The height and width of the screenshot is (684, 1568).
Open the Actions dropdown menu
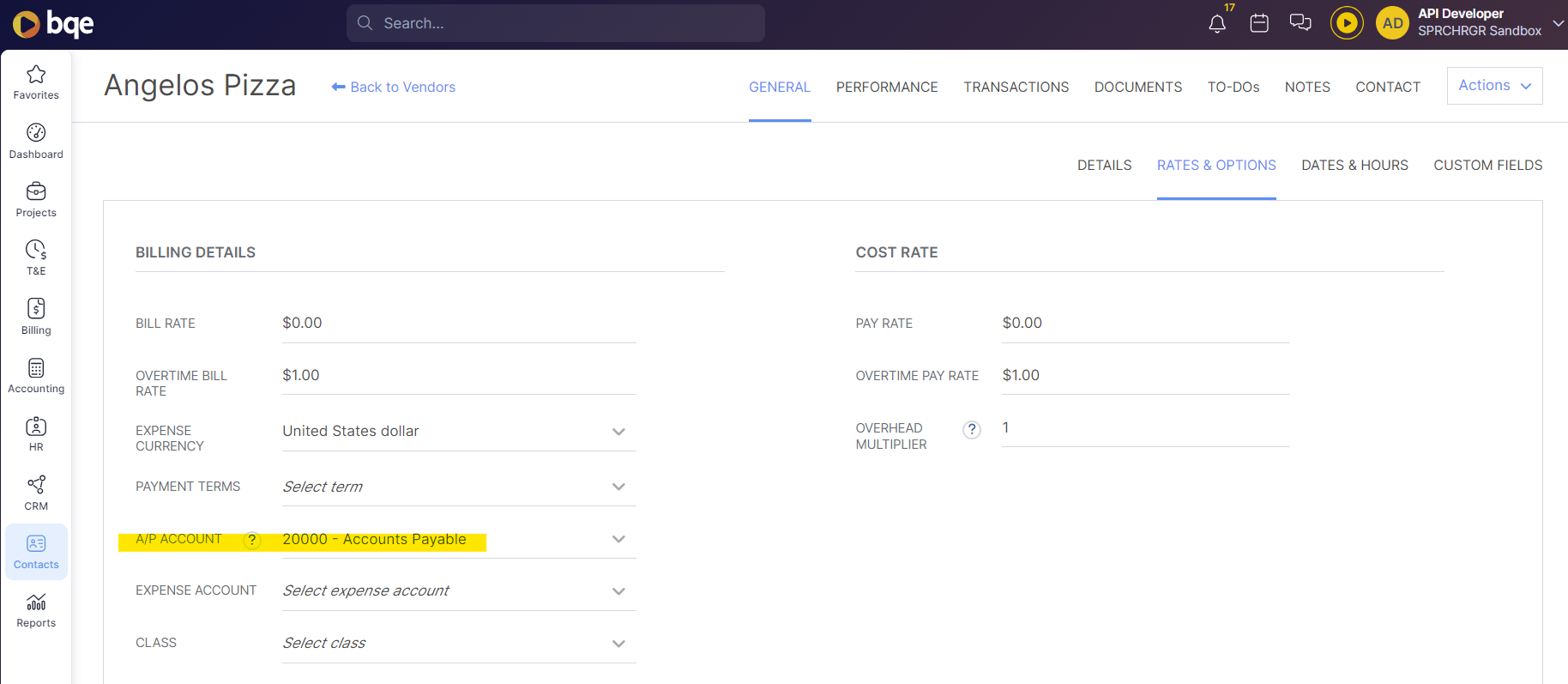point(1494,86)
